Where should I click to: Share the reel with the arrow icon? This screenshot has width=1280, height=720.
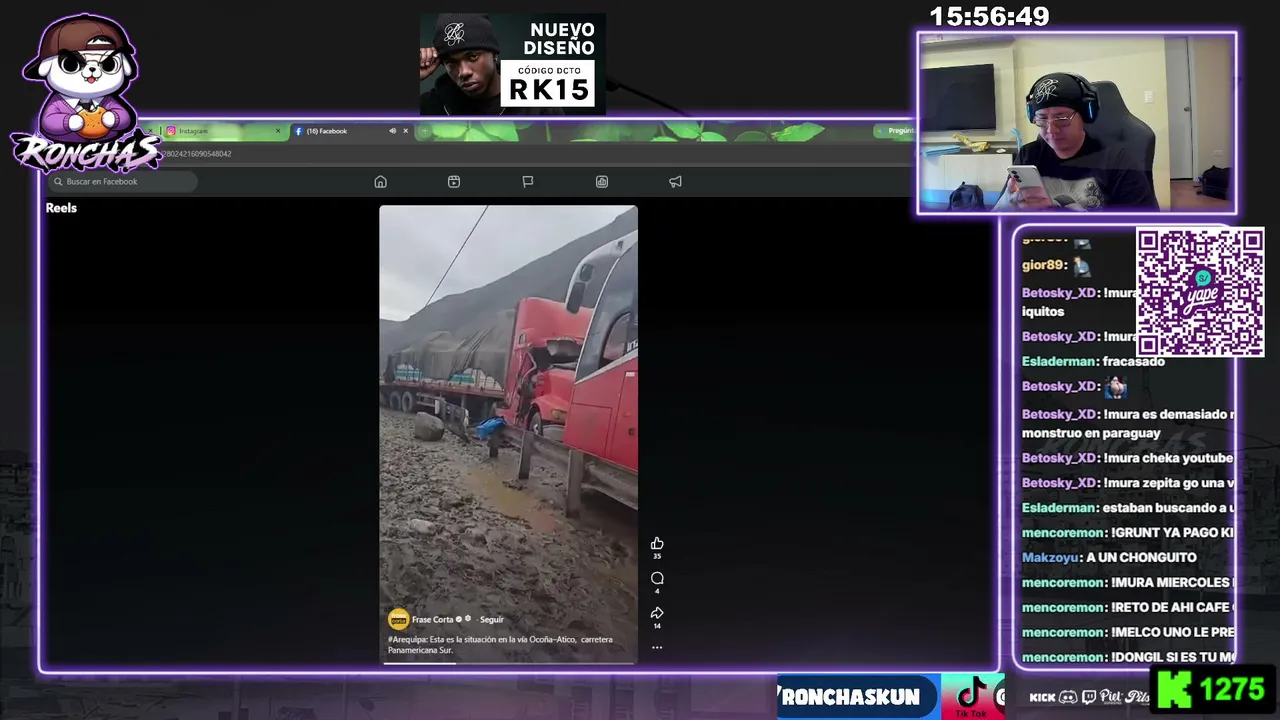tap(657, 613)
